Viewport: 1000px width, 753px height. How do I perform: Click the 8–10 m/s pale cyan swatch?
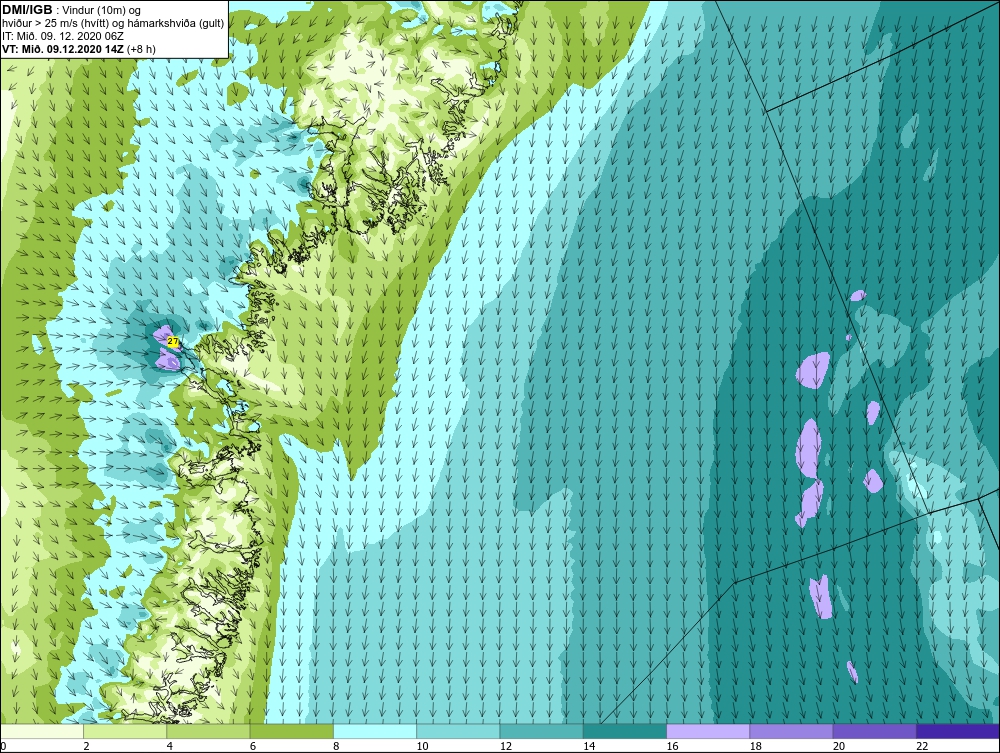375,731
